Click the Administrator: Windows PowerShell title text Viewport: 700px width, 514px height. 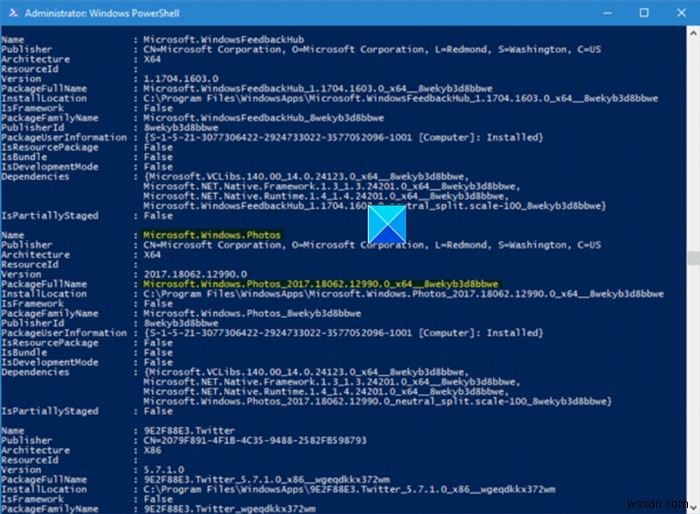[x=102, y=13]
